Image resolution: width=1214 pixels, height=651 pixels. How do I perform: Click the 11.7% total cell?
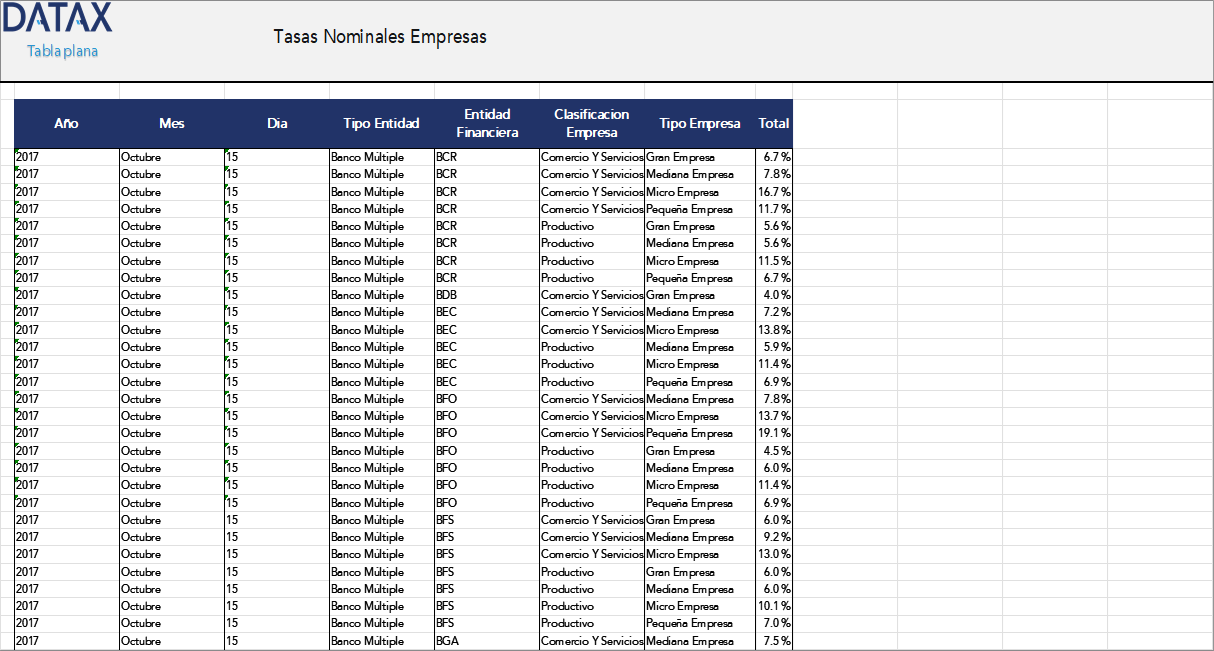point(774,209)
